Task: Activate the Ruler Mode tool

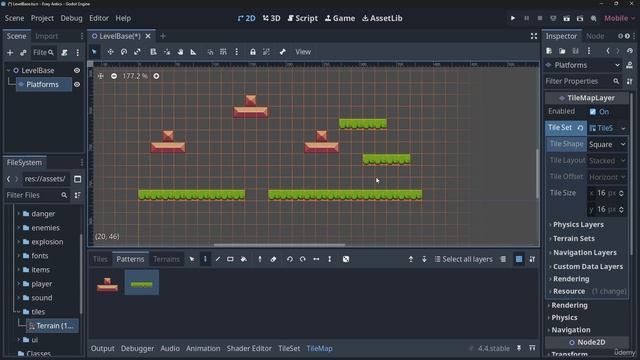Action: coord(193,52)
